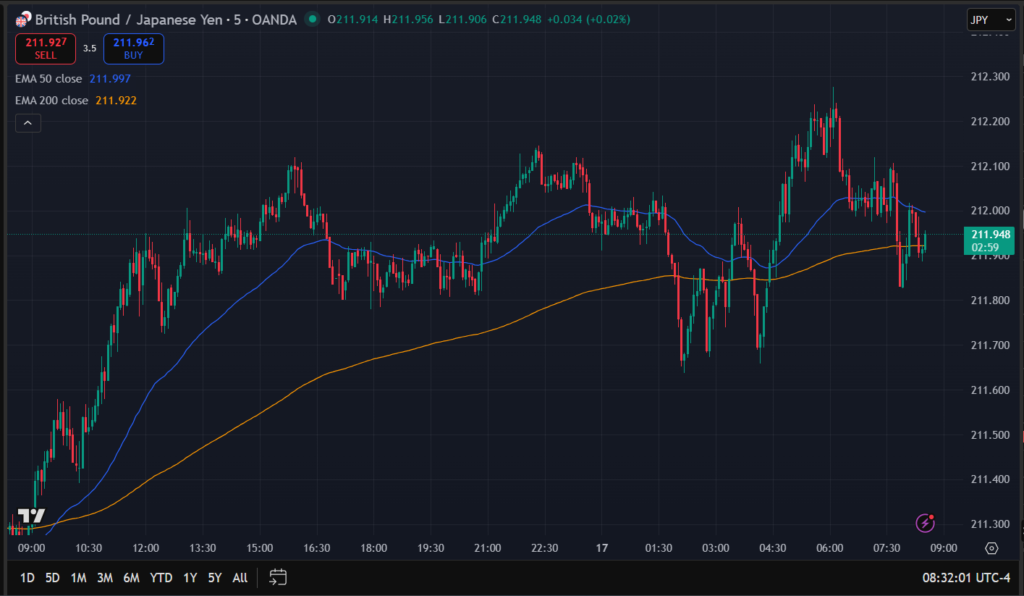Screen dimensions: 1024x596
Task: Select the YTD time range
Action: point(161,578)
